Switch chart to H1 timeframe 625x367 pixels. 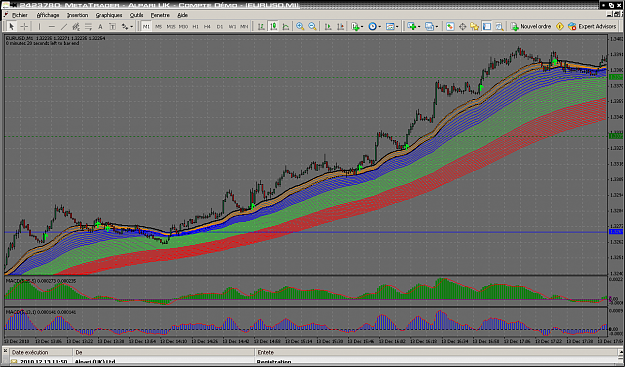coord(195,27)
